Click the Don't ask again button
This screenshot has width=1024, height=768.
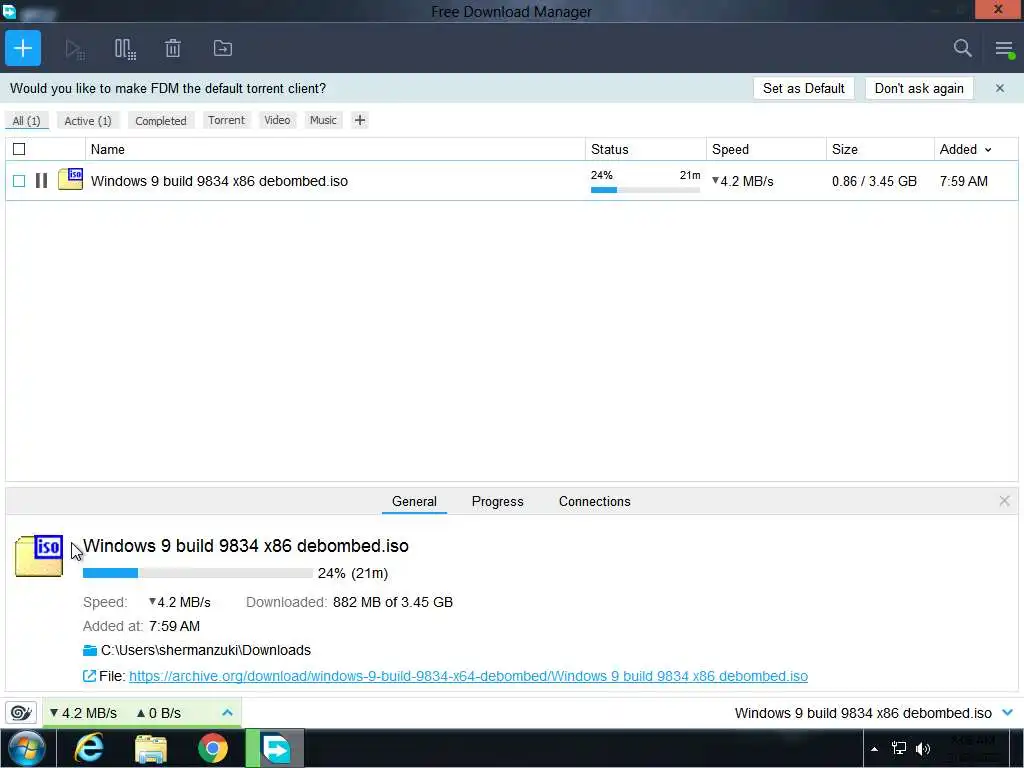coord(919,88)
